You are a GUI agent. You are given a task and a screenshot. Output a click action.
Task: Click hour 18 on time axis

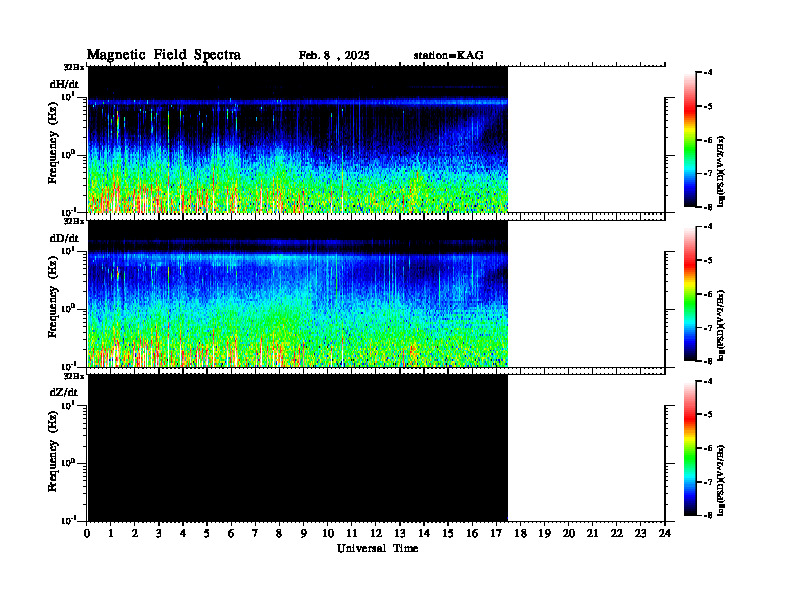[x=520, y=533]
